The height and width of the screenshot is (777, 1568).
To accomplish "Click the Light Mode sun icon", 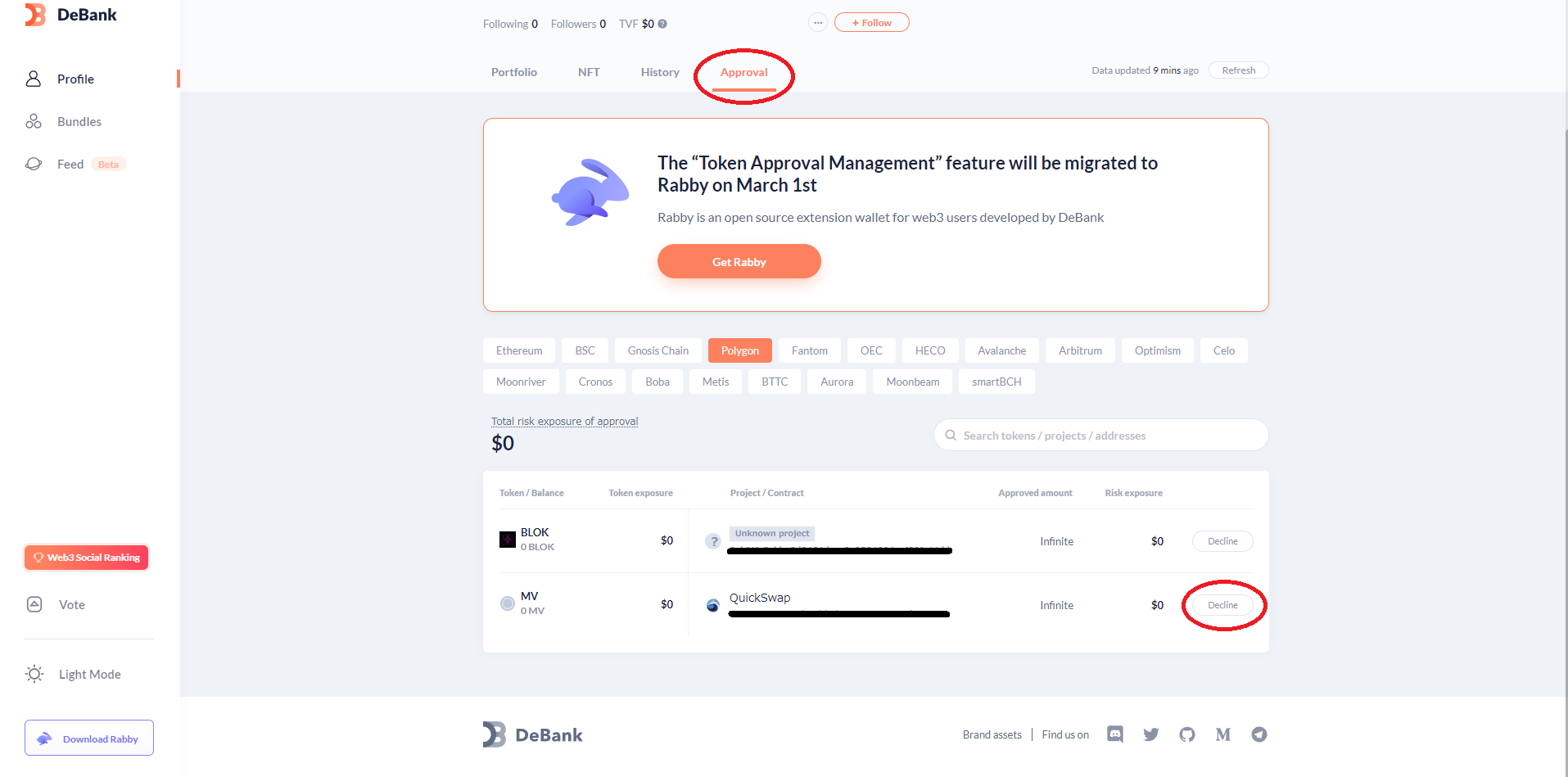I will [x=34, y=674].
